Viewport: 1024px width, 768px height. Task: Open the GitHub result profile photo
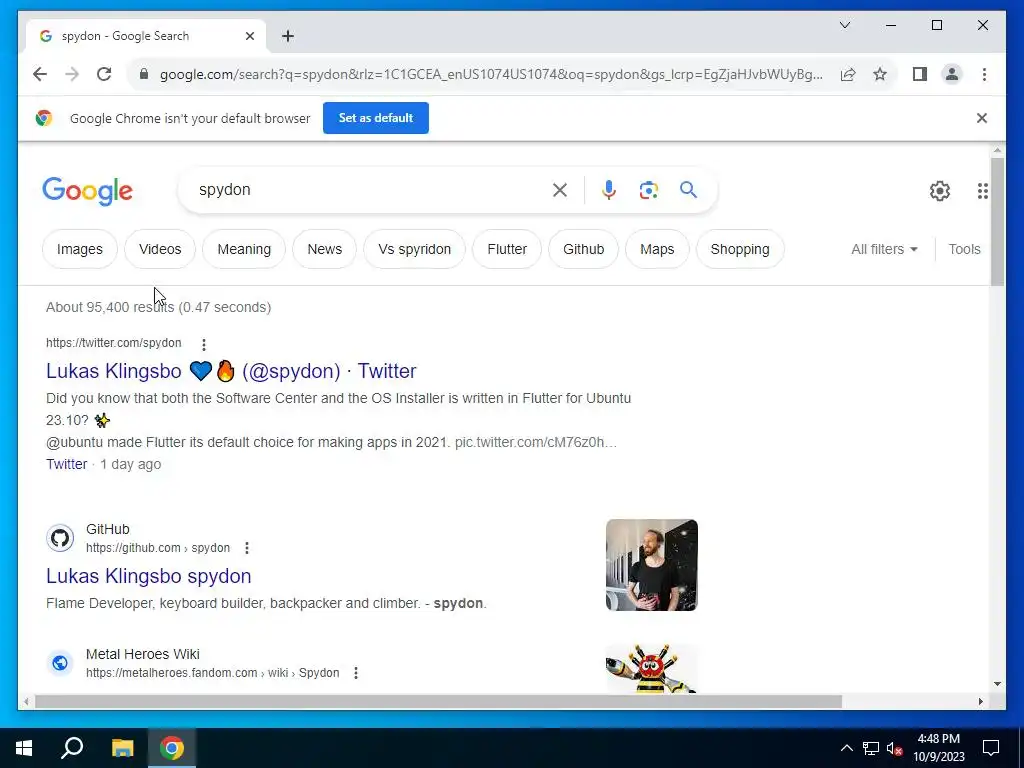point(652,565)
